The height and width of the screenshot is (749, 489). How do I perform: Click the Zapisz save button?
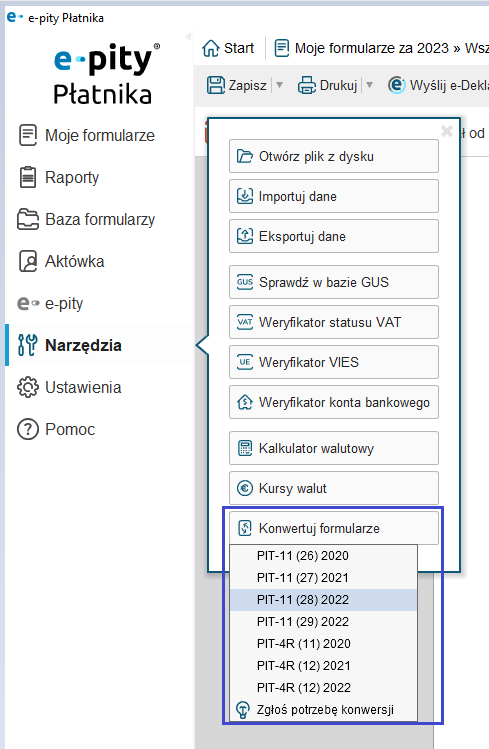[237, 86]
